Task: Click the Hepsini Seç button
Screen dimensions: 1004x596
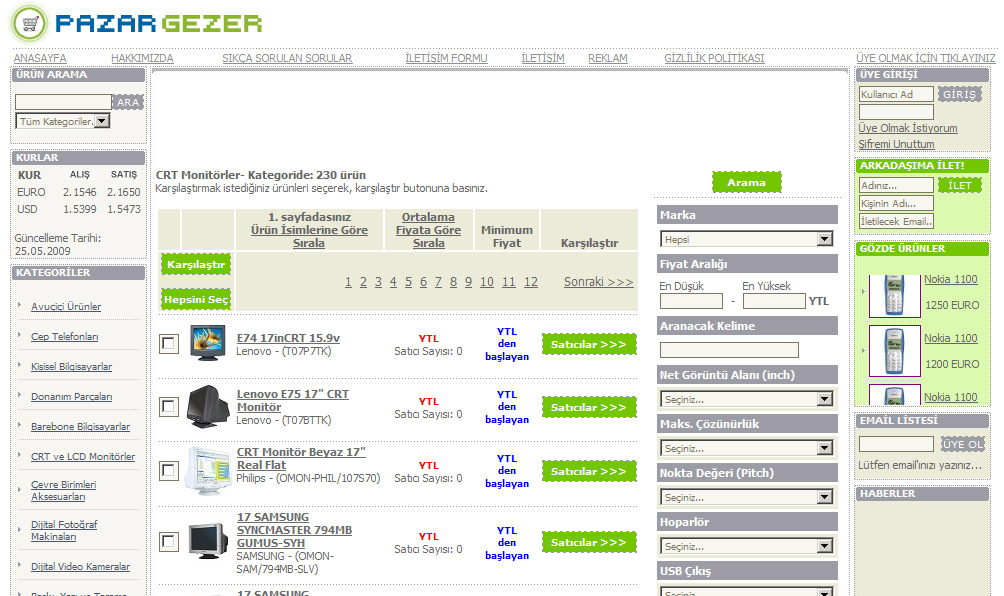Action: pyautogui.click(x=196, y=300)
